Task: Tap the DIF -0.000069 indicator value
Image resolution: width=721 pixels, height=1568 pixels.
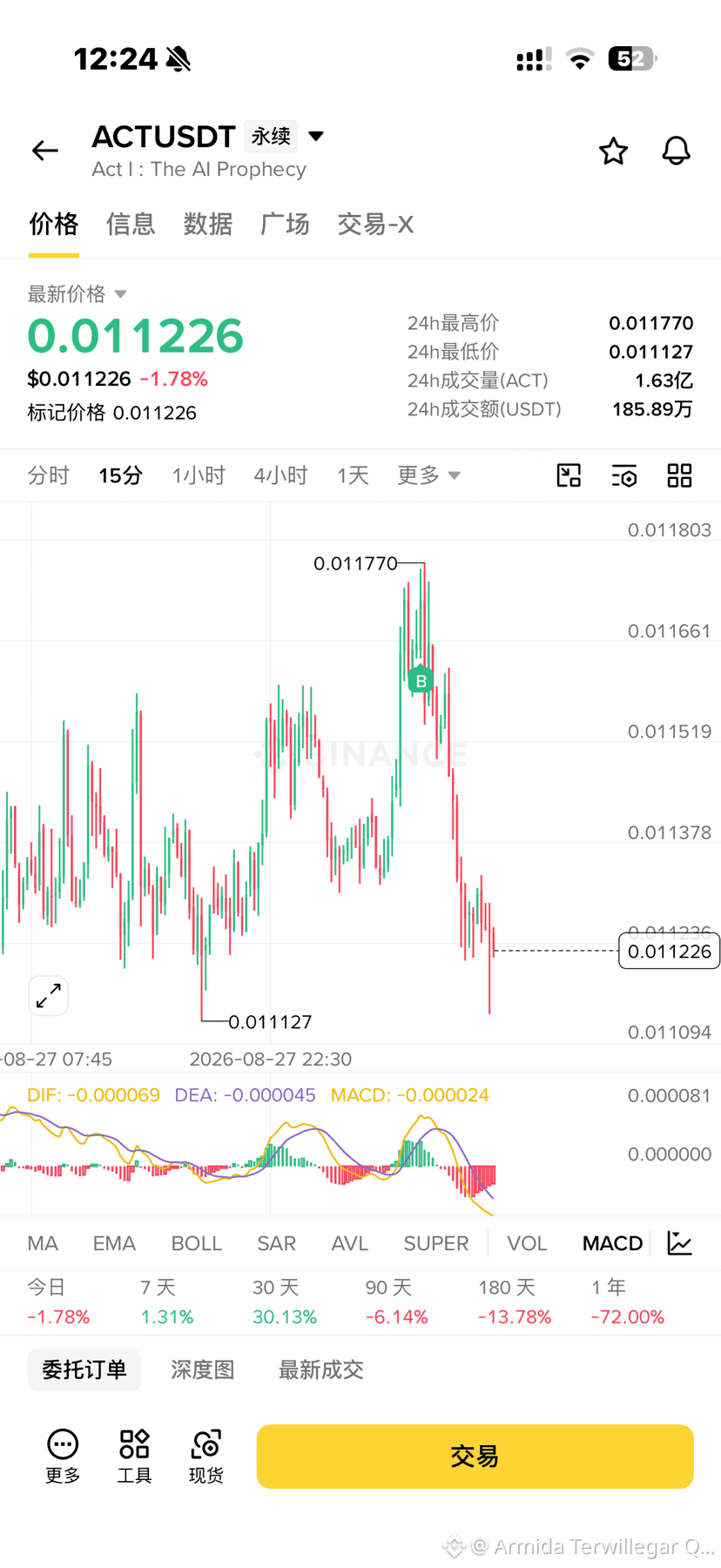Action: 93,1095
